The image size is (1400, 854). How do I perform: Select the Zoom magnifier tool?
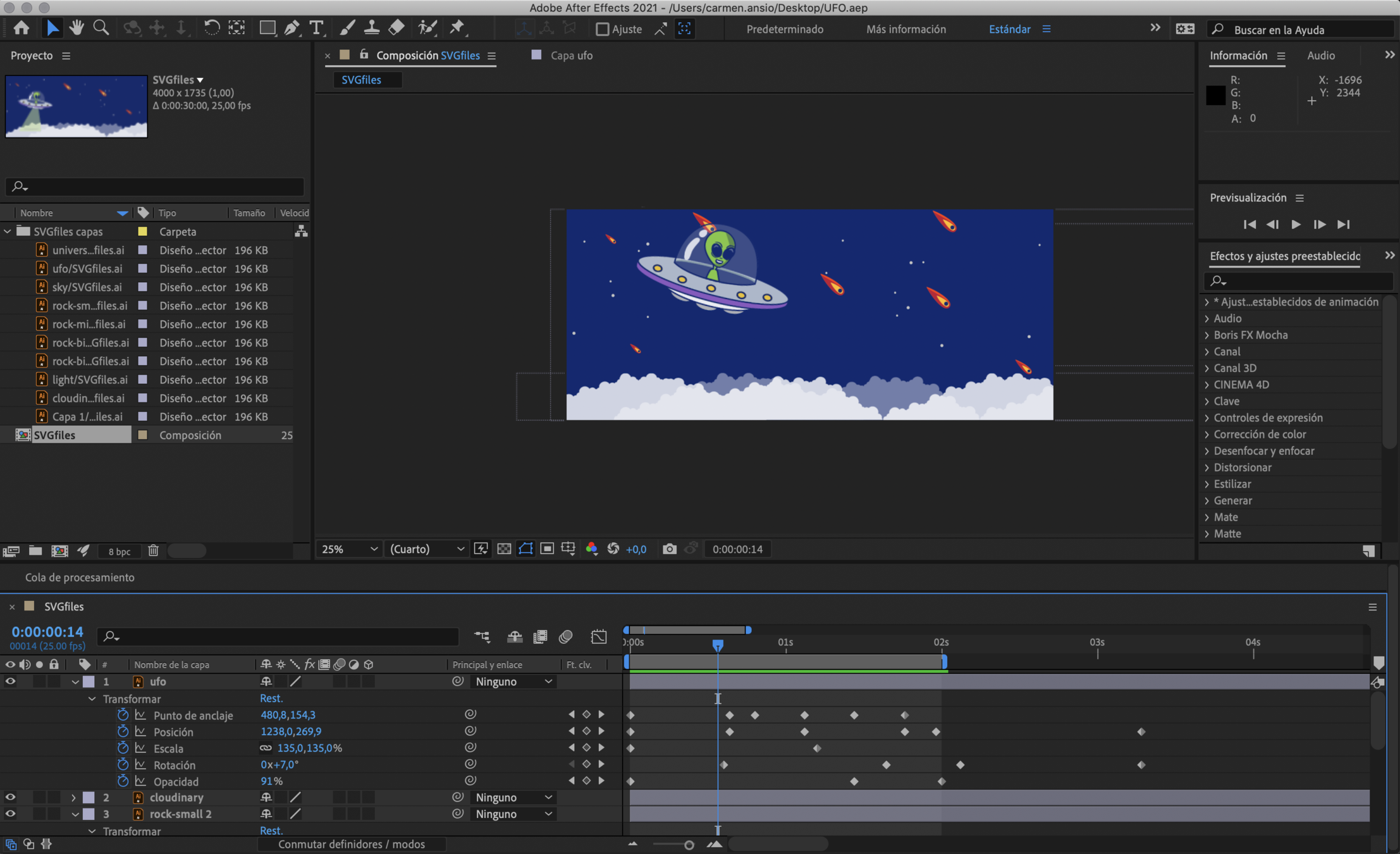101,28
